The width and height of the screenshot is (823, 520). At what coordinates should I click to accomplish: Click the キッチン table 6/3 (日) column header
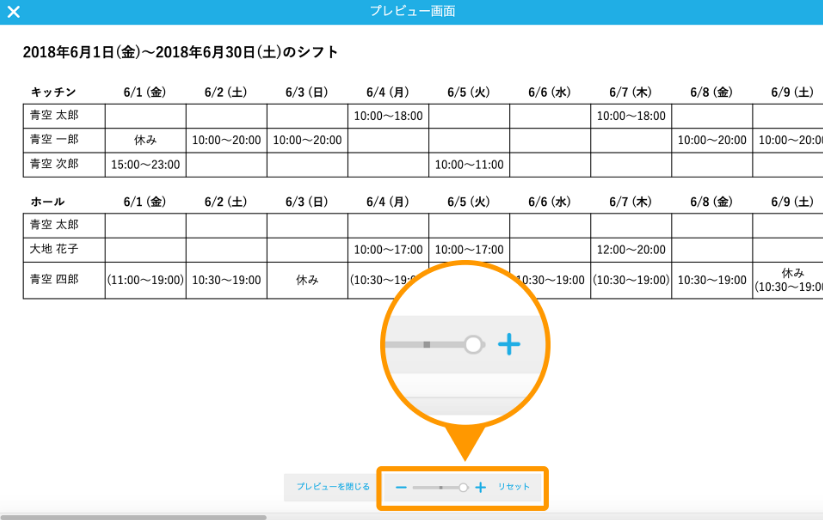click(x=307, y=92)
